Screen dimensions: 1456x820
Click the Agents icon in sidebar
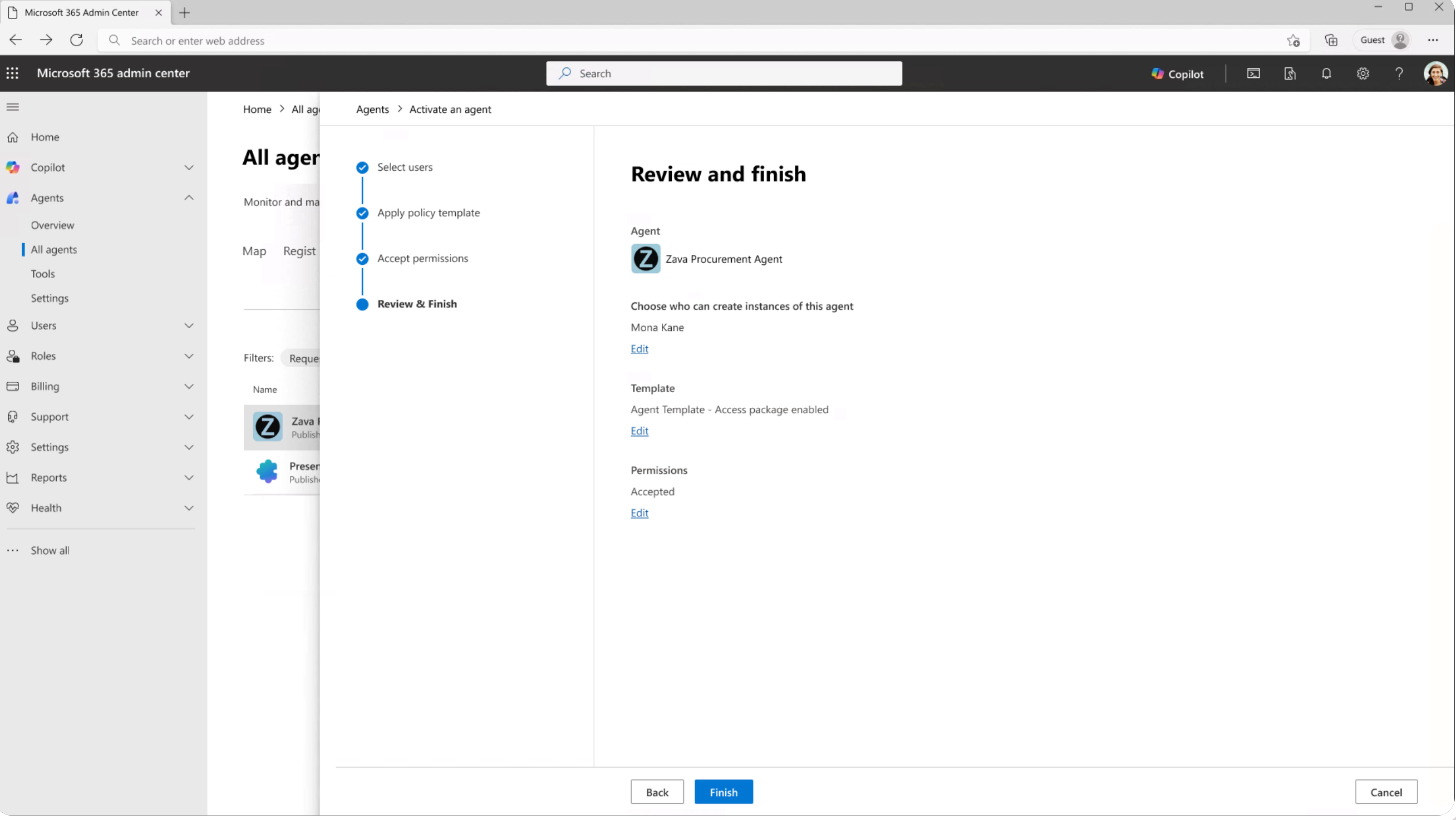(x=12, y=198)
